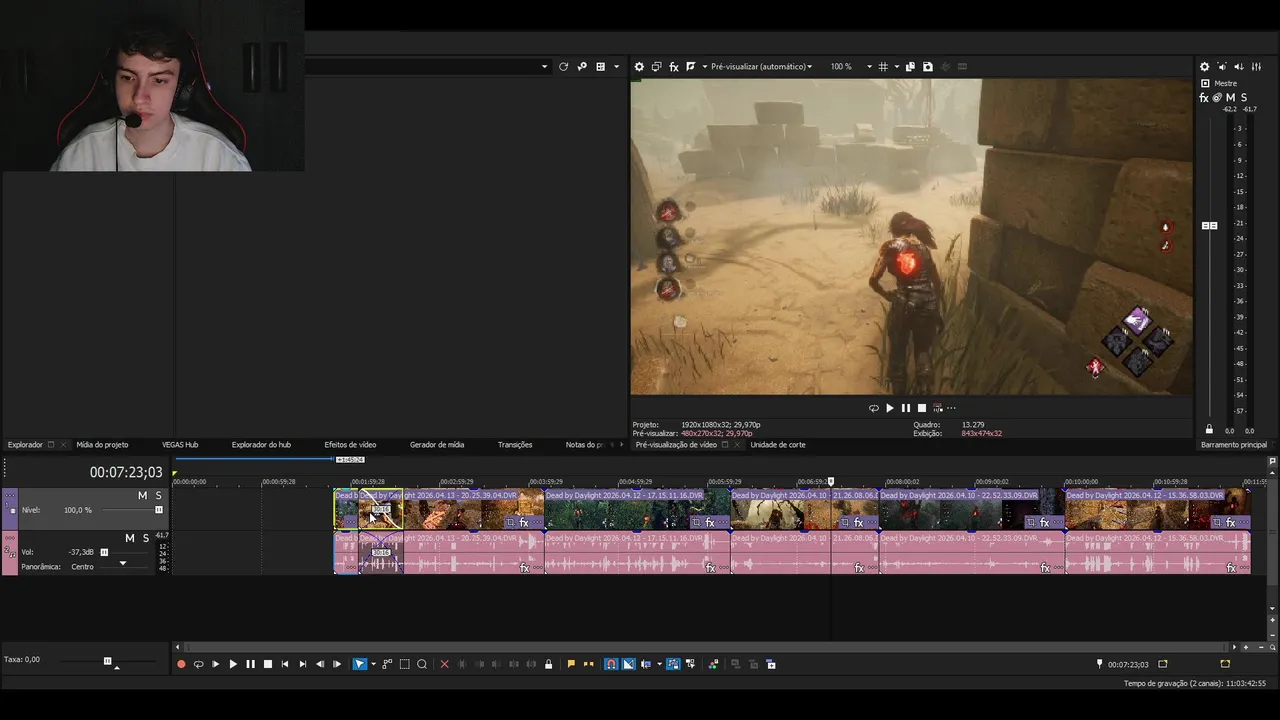Save snapshot to file in preview toolbar
Image resolution: width=1280 pixels, height=720 pixels.
pos(928,67)
